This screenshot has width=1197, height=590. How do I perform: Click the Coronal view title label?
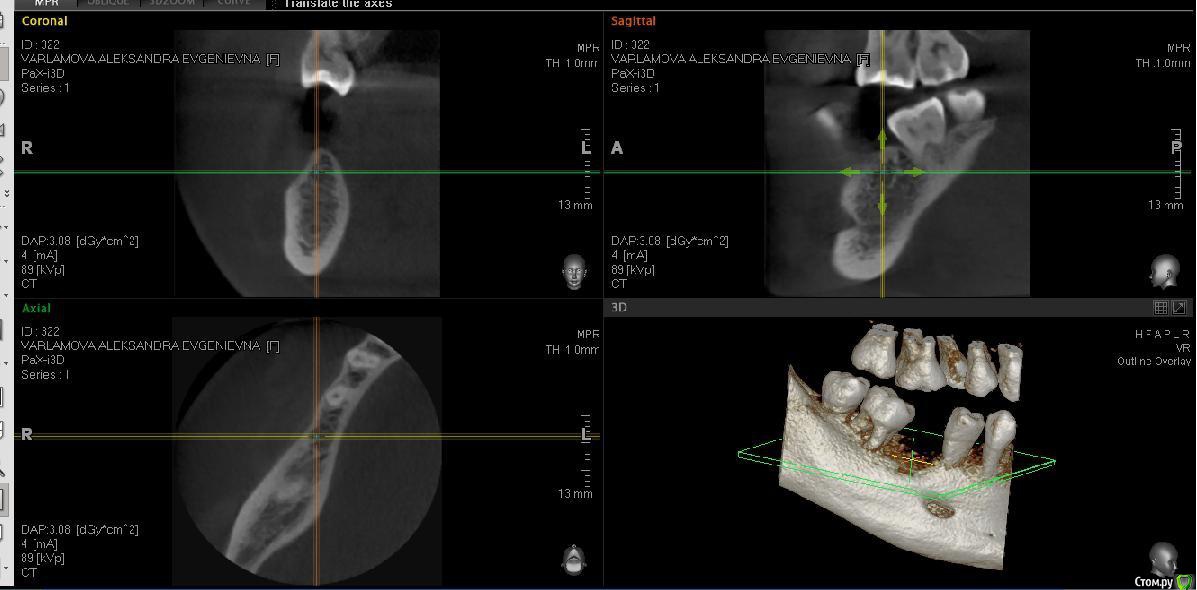click(45, 21)
